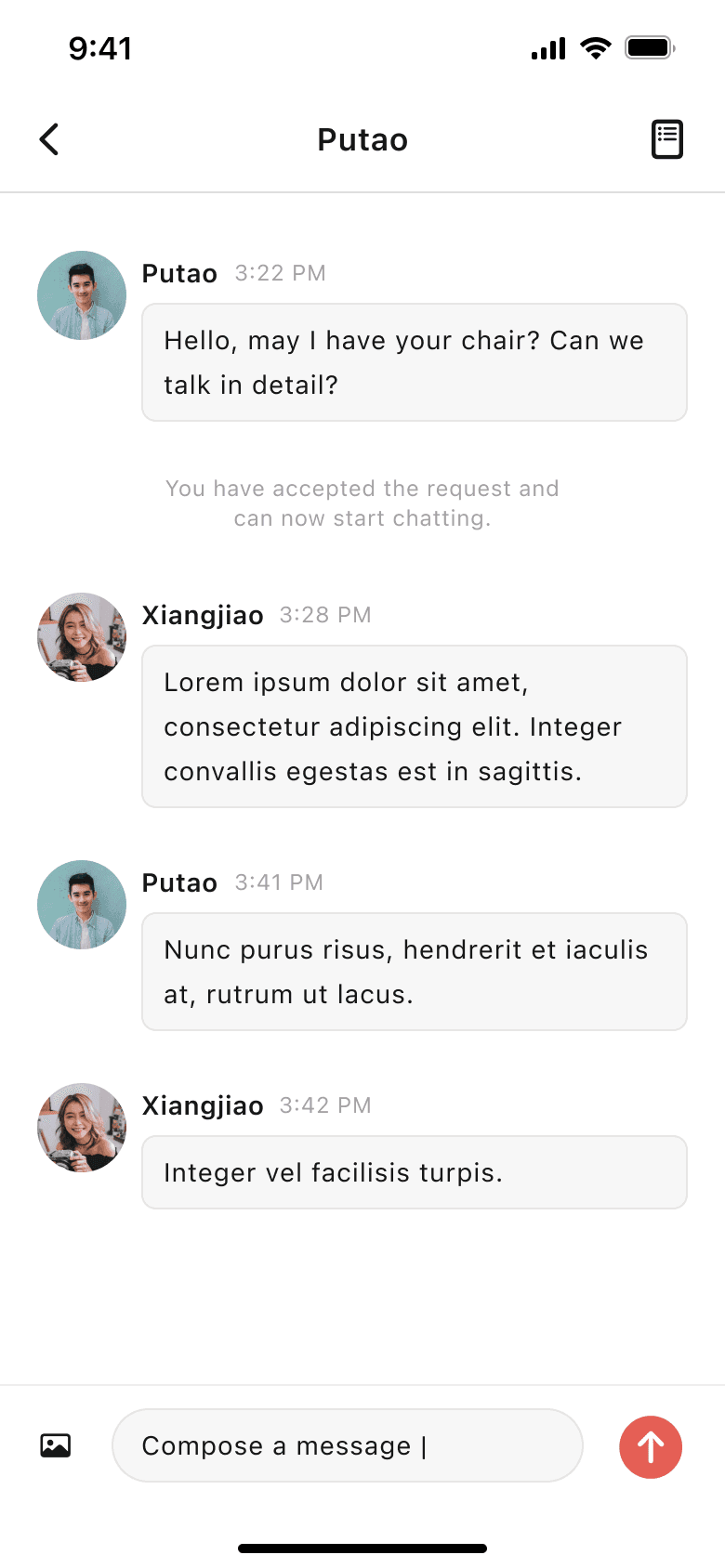Tap the image attachment icon
725x1568 pixels.
coord(56,1445)
